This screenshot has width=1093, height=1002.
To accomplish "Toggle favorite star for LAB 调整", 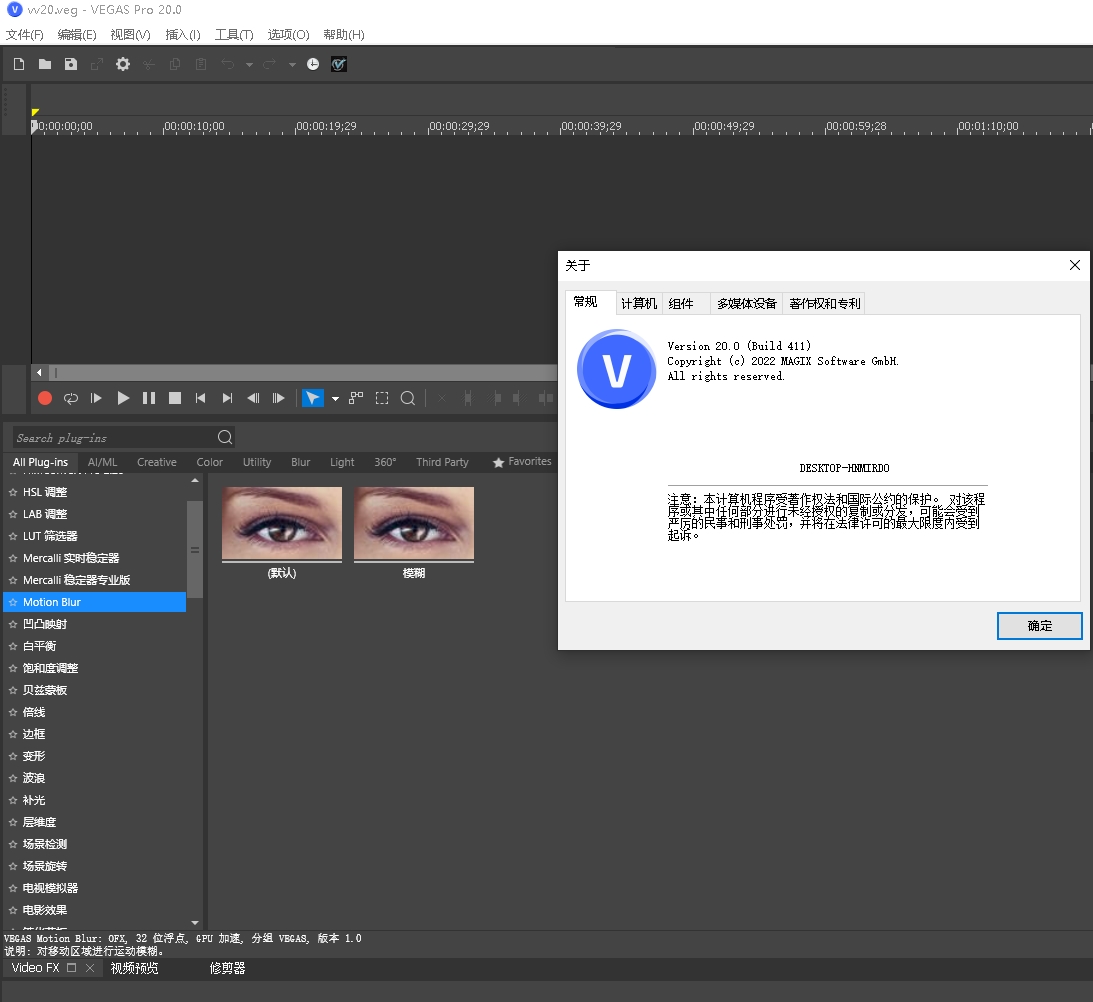I will (13, 515).
